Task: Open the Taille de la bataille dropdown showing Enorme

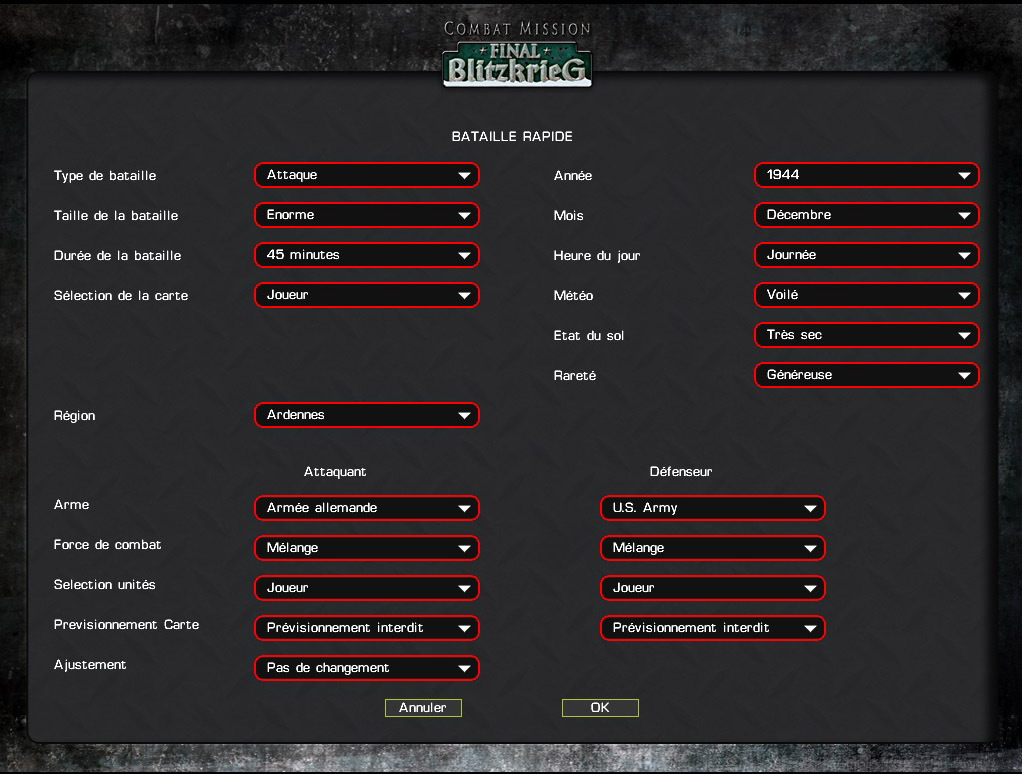Action: [x=367, y=215]
